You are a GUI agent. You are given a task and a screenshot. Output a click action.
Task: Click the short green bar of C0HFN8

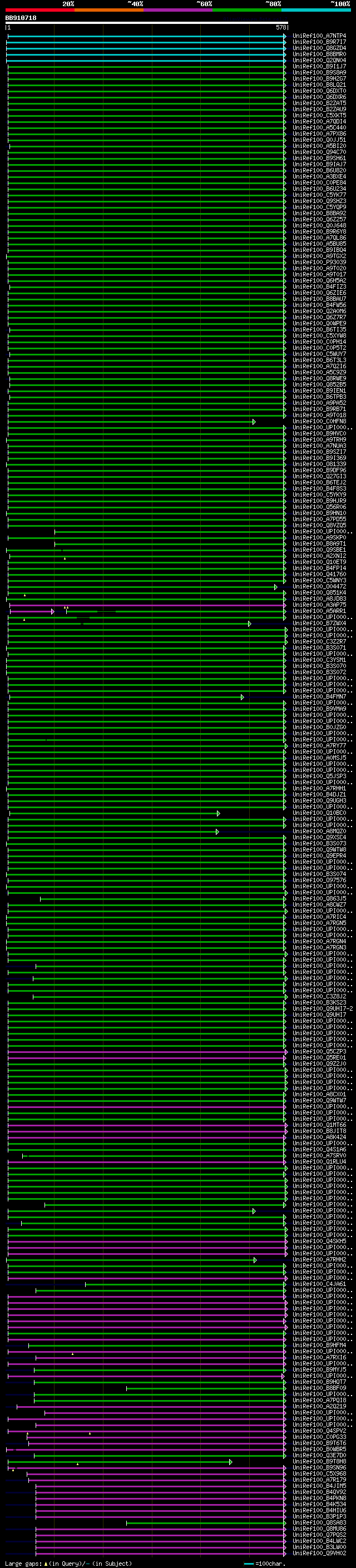[x=131, y=422]
